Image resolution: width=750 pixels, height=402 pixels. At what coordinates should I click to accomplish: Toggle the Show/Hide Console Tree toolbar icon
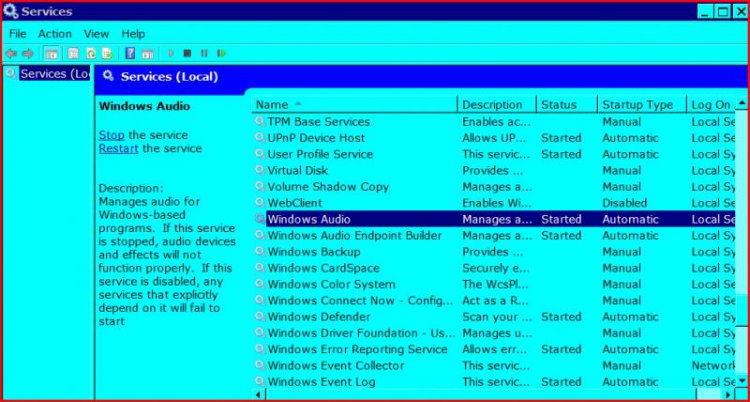[51, 53]
